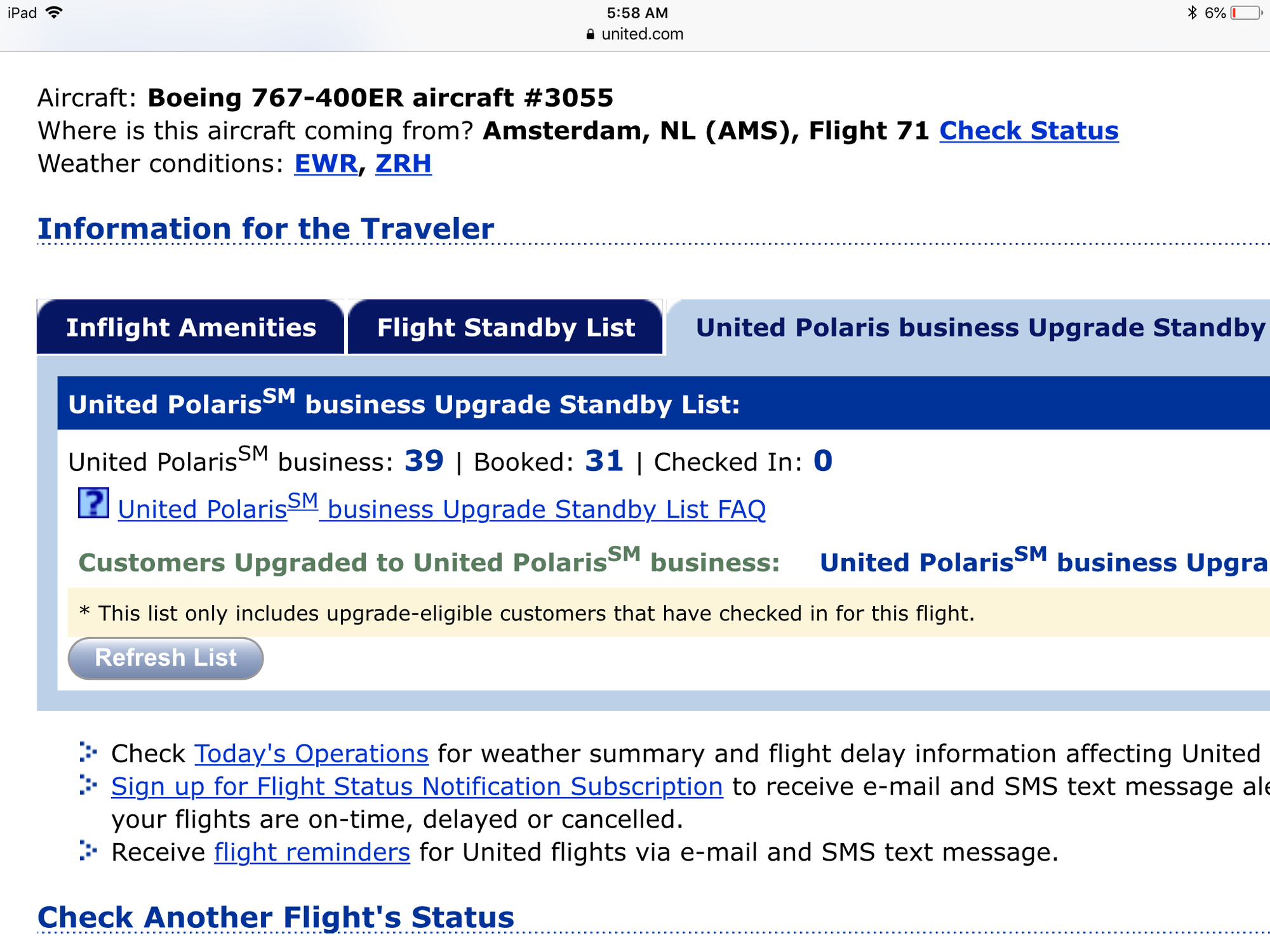Viewport: 1270px width, 952px height.
Task: Tap the Bluetooth status icon
Action: tap(1192, 13)
